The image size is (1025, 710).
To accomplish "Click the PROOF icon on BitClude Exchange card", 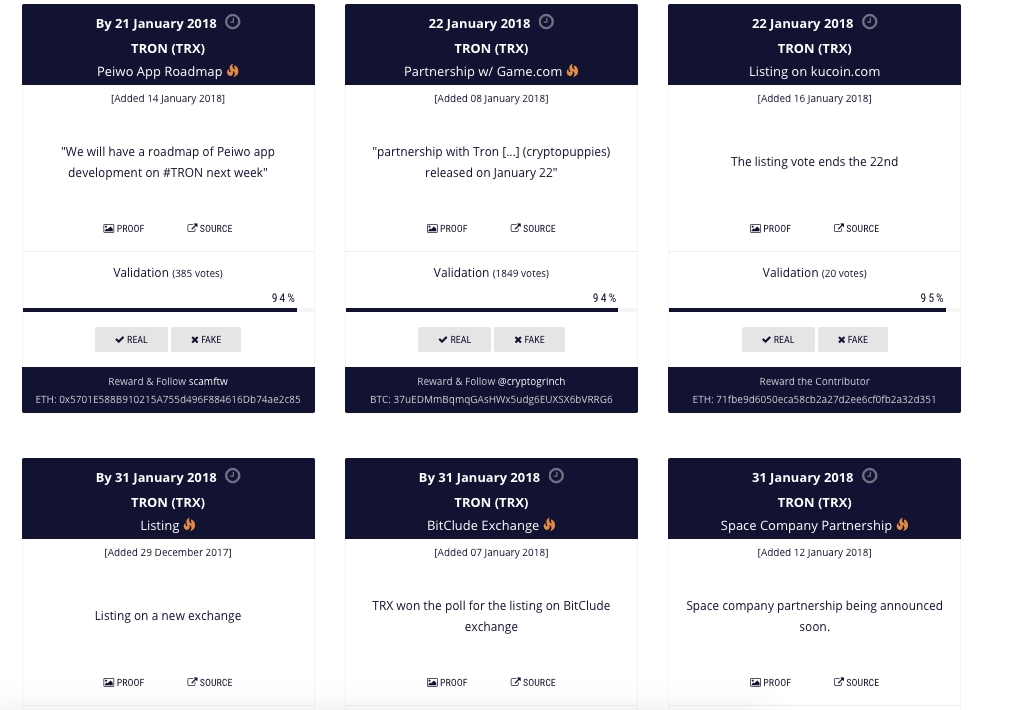I will (x=433, y=682).
